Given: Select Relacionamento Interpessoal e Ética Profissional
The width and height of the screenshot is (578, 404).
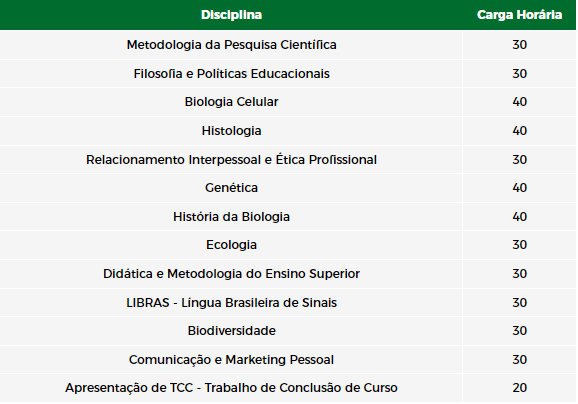Looking at the screenshot, I should (x=231, y=160).
